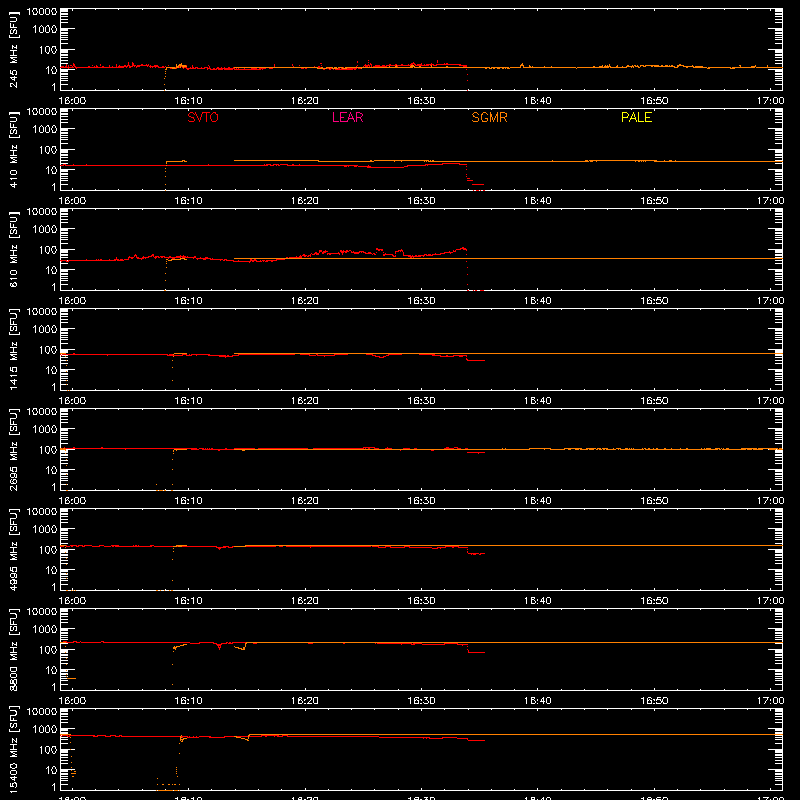Click the 100 tick on 610 MHz axis

tap(48, 250)
